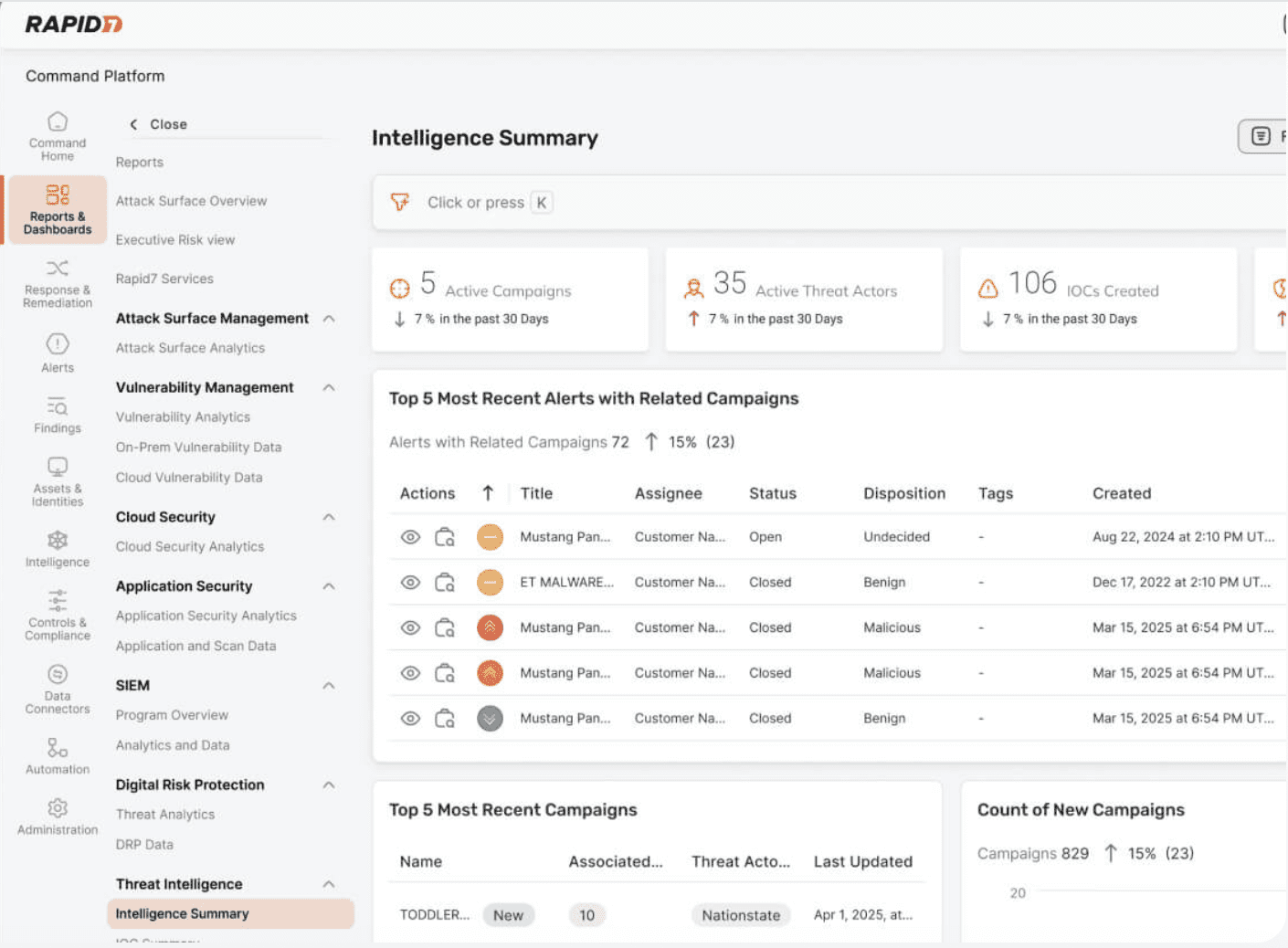Collapse Cloud Security section
Image resolution: width=1288 pixels, height=948 pixels.
pyautogui.click(x=329, y=517)
